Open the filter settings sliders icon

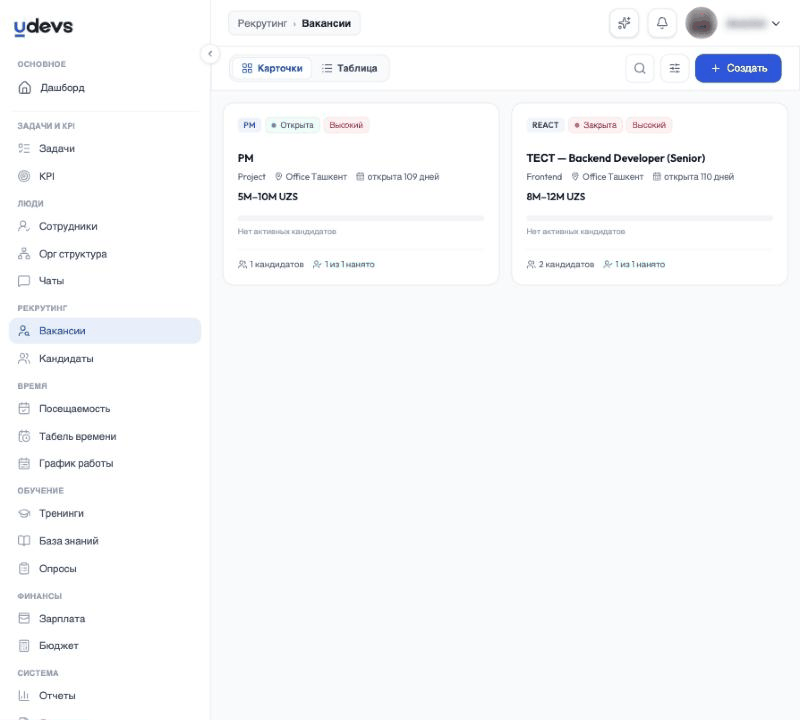pyautogui.click(x=674, y=68)
